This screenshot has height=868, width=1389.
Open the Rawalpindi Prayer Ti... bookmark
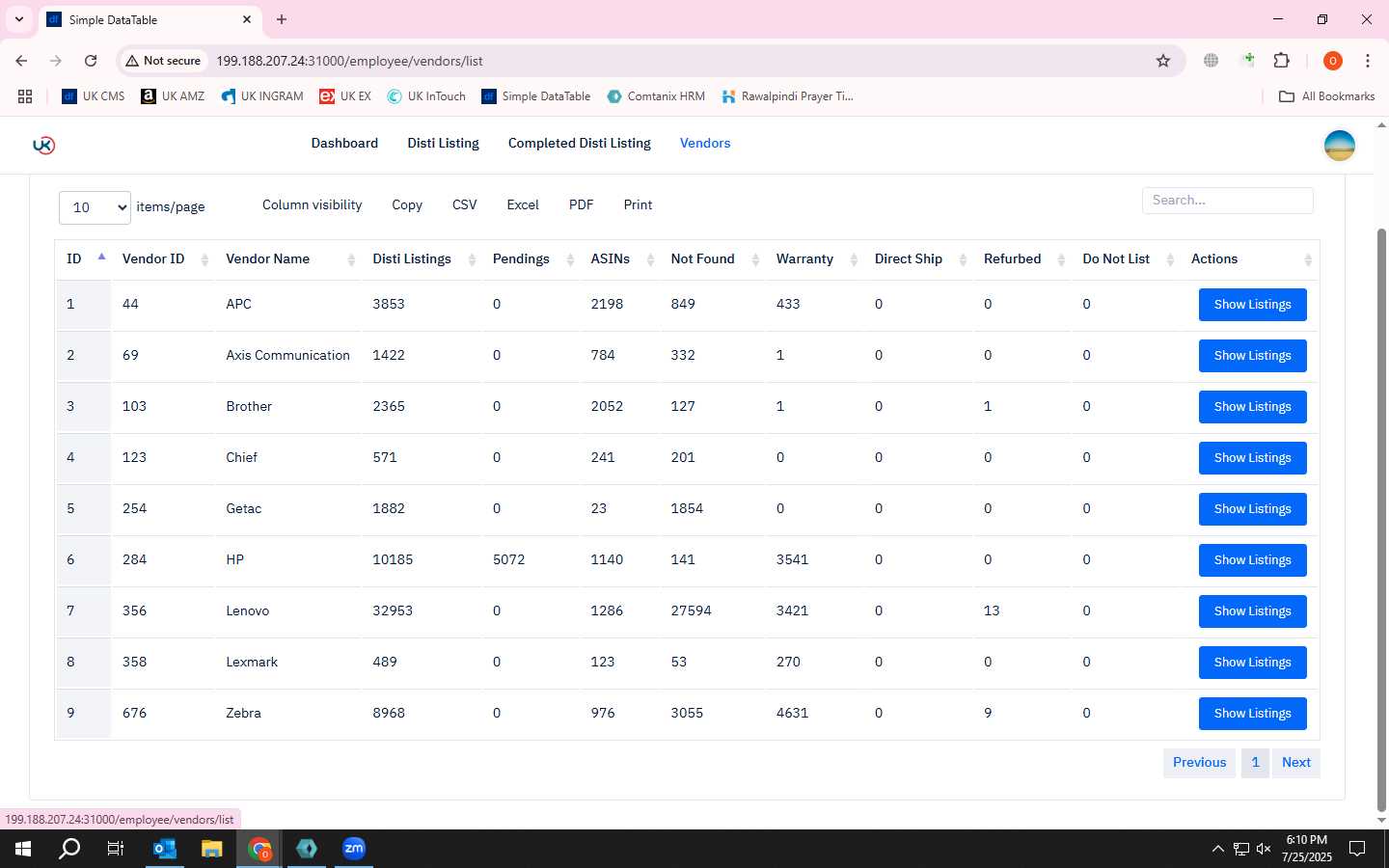[x=787, y=96]
